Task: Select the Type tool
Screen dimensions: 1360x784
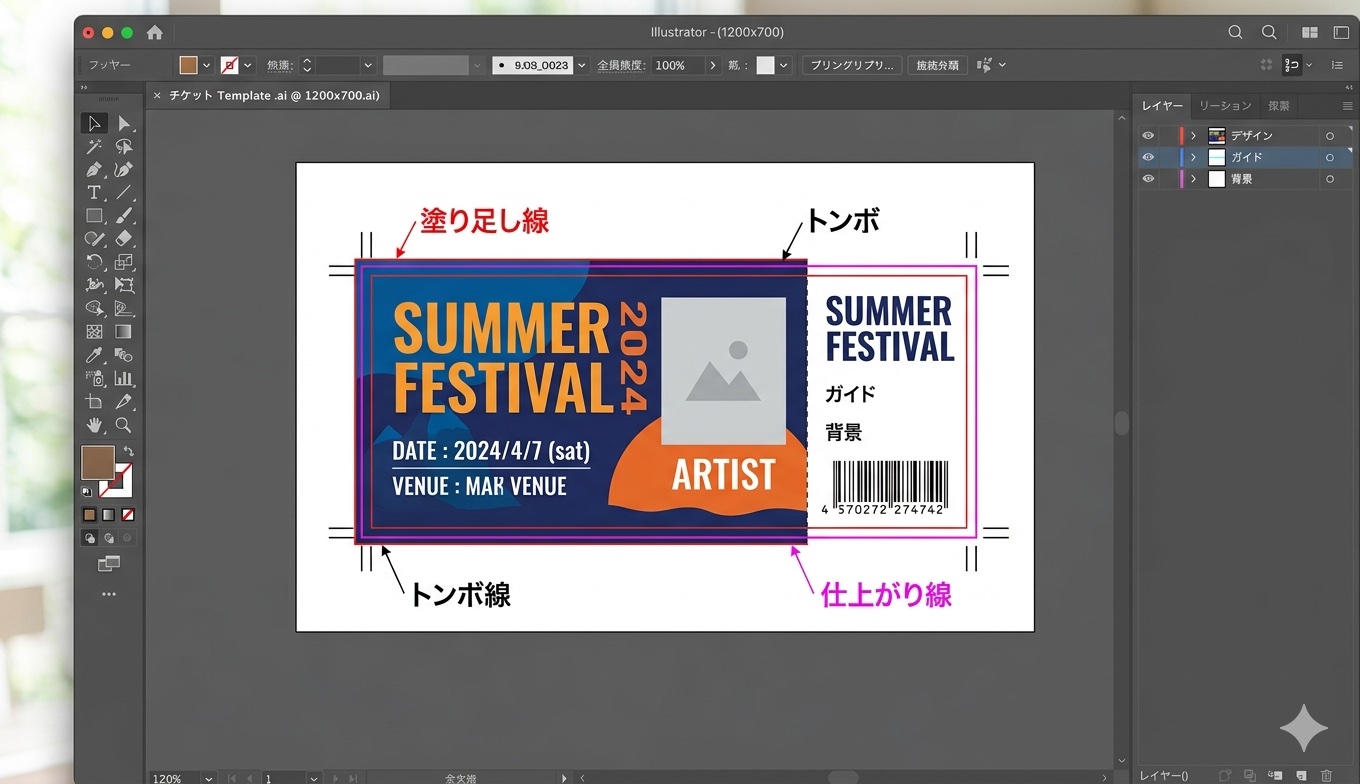Action: [93, 192]
